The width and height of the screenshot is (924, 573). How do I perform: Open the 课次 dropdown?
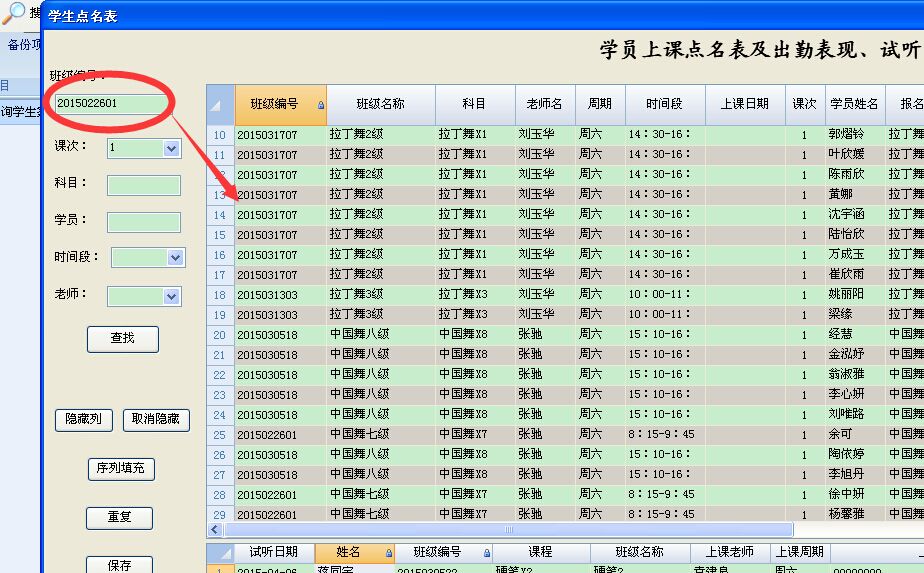(x=170, y=148)
